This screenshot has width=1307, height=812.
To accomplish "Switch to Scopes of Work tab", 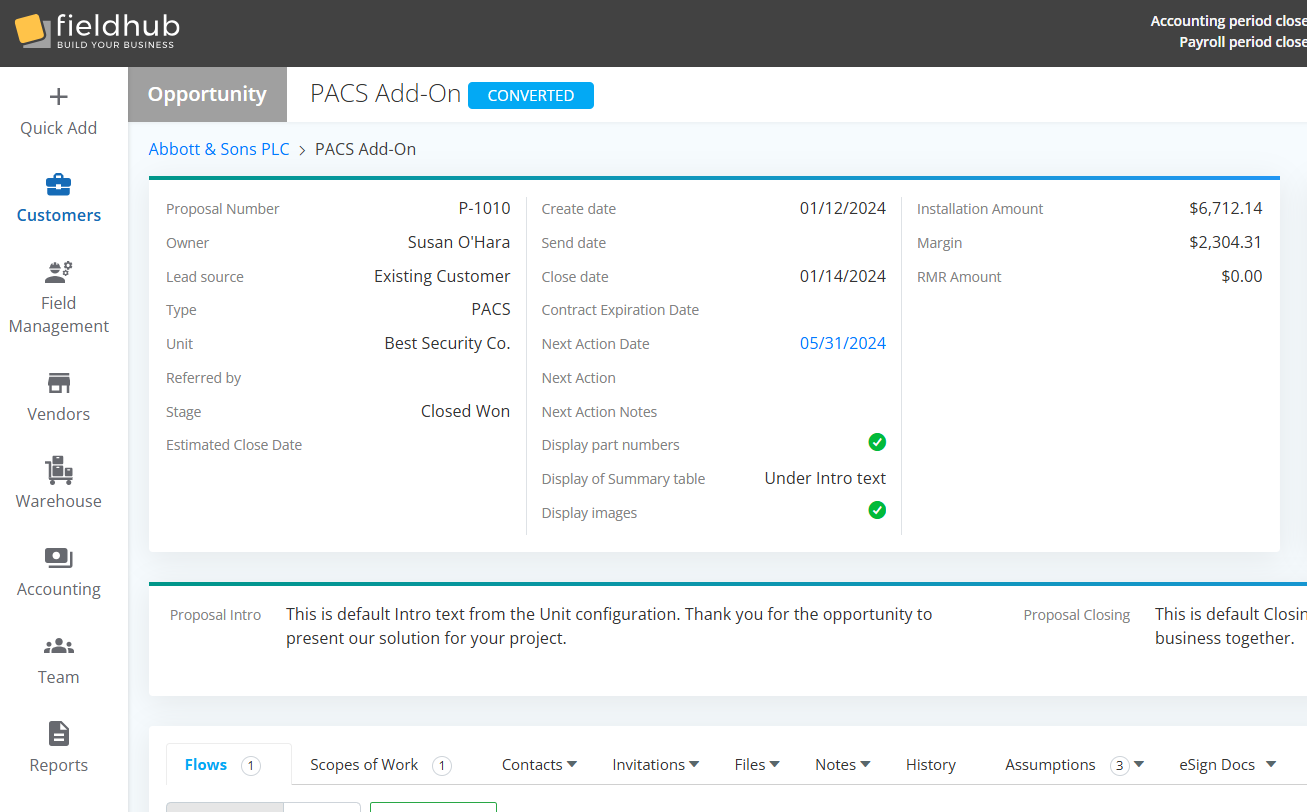I will pyautogui.click(x=365, y=765).
